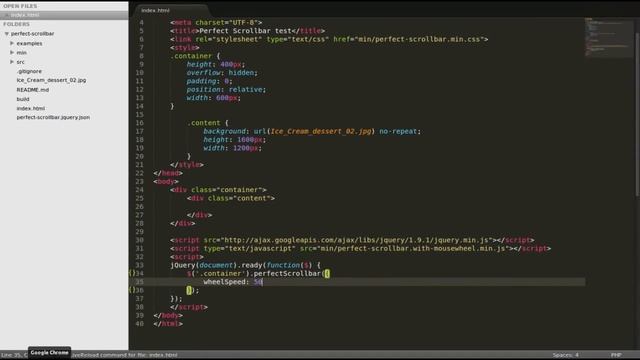Screen dimensions: 640x360
Task: Open index.html in the folder tree
Action: [31, 108]
